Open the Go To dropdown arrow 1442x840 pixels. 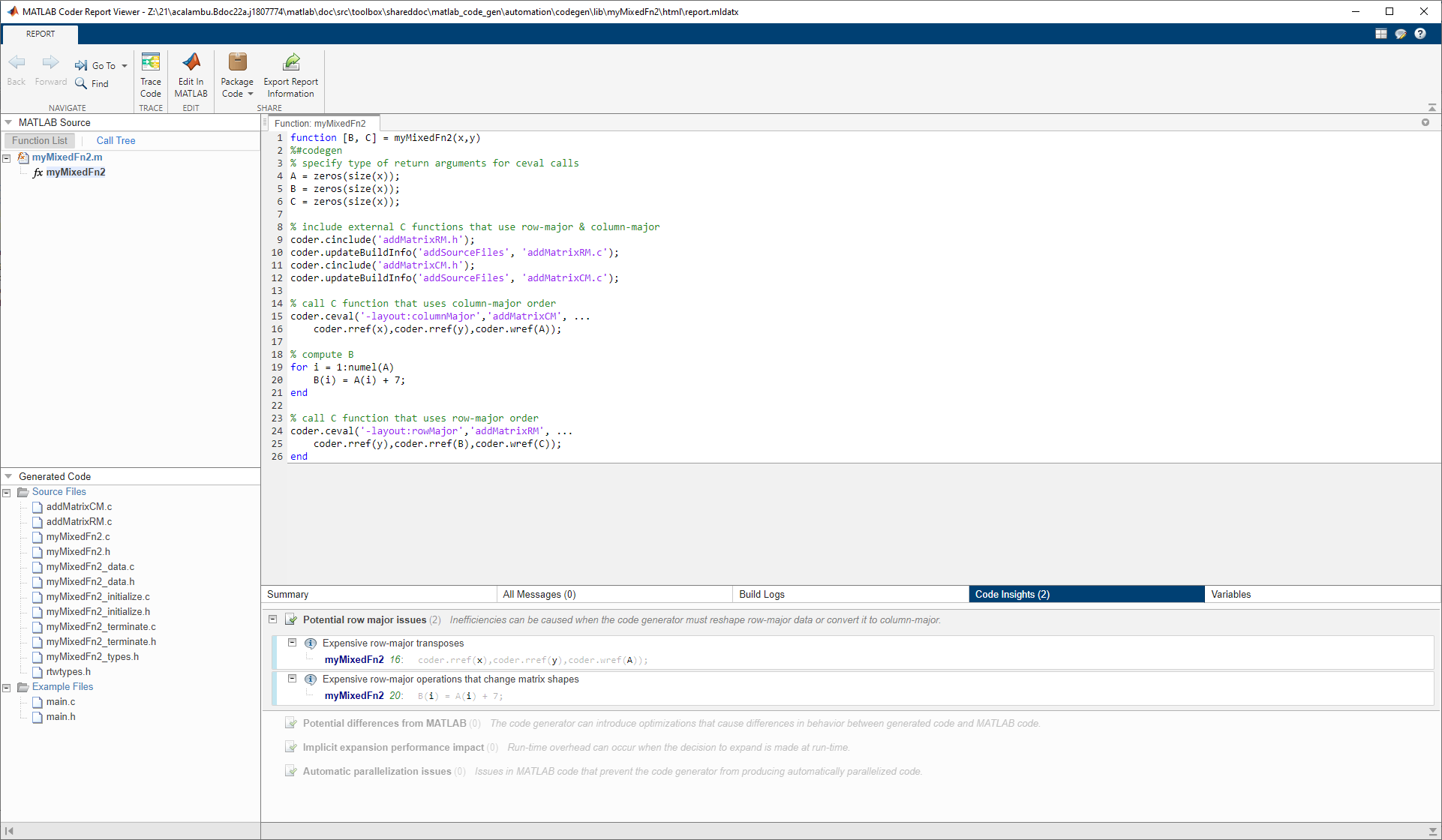(x=125, y=66)
